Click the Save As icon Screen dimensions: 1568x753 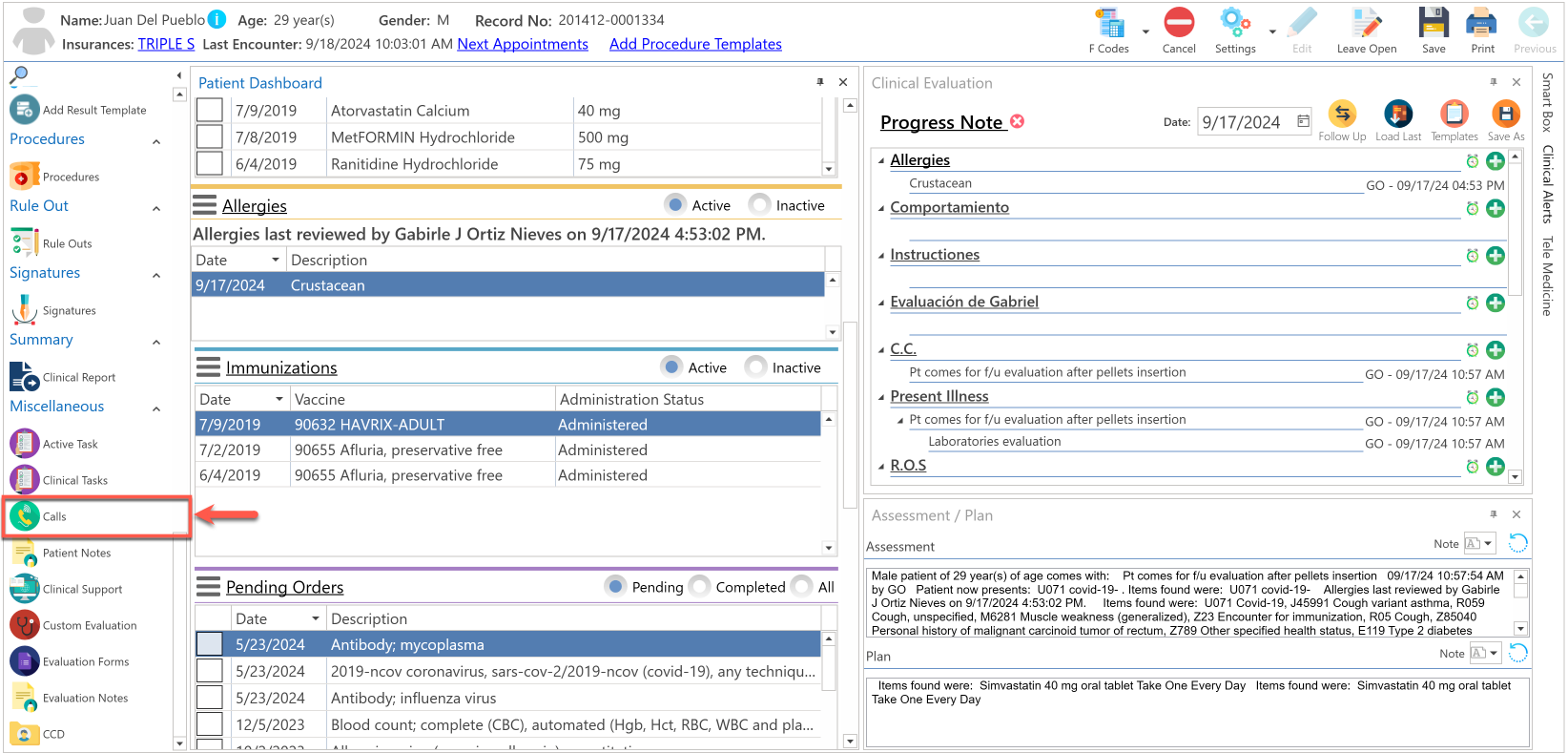click(1505, 115)
